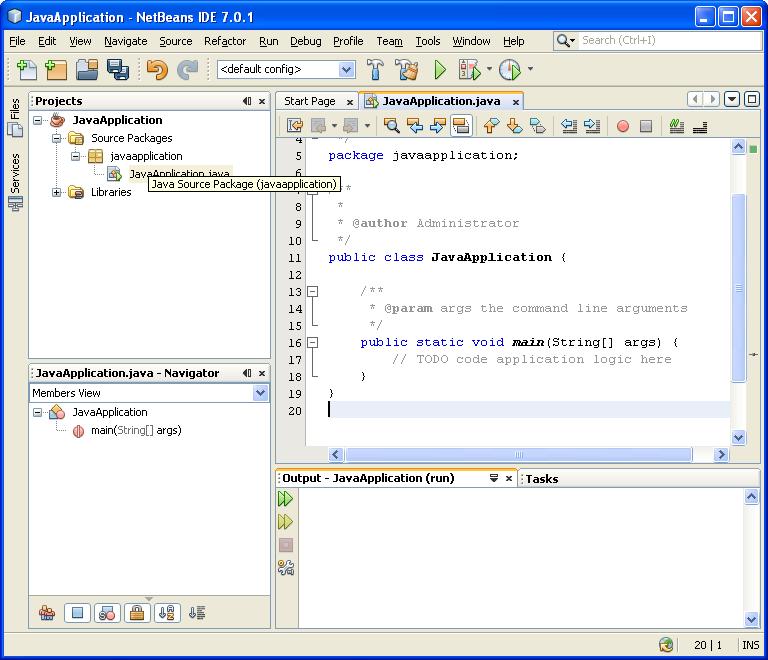Click the New File toolbar icon
The height and width of the screenshot is (660, 768).
click(26, 70)
